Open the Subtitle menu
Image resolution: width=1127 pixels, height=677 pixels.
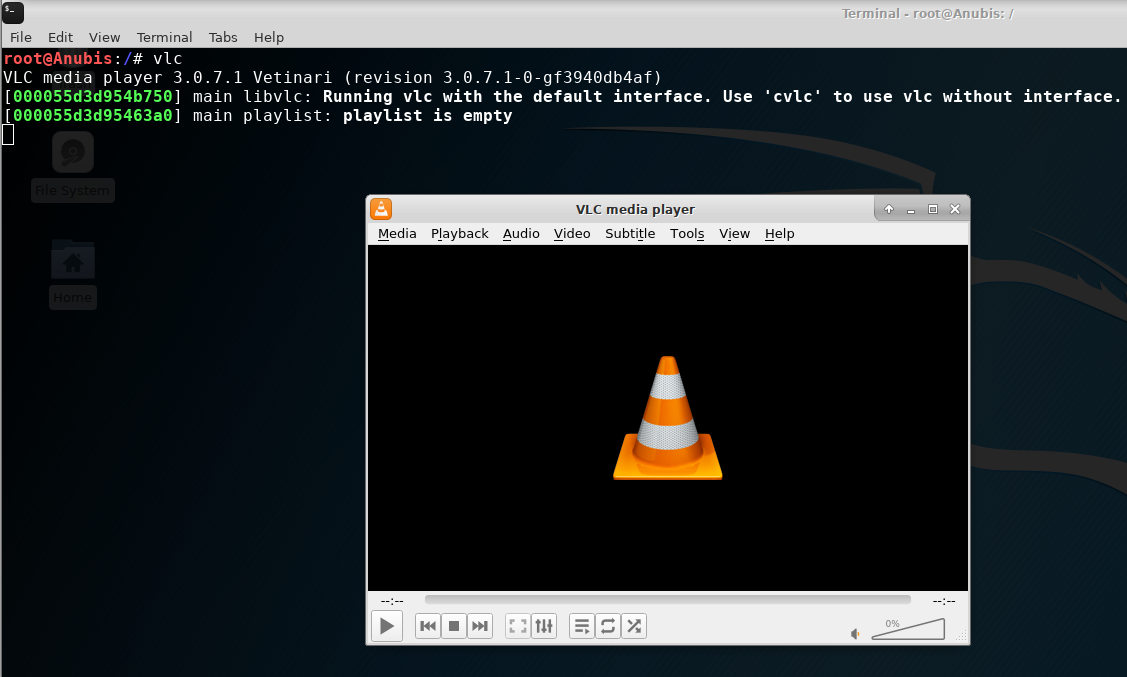[x=630, y=234]
